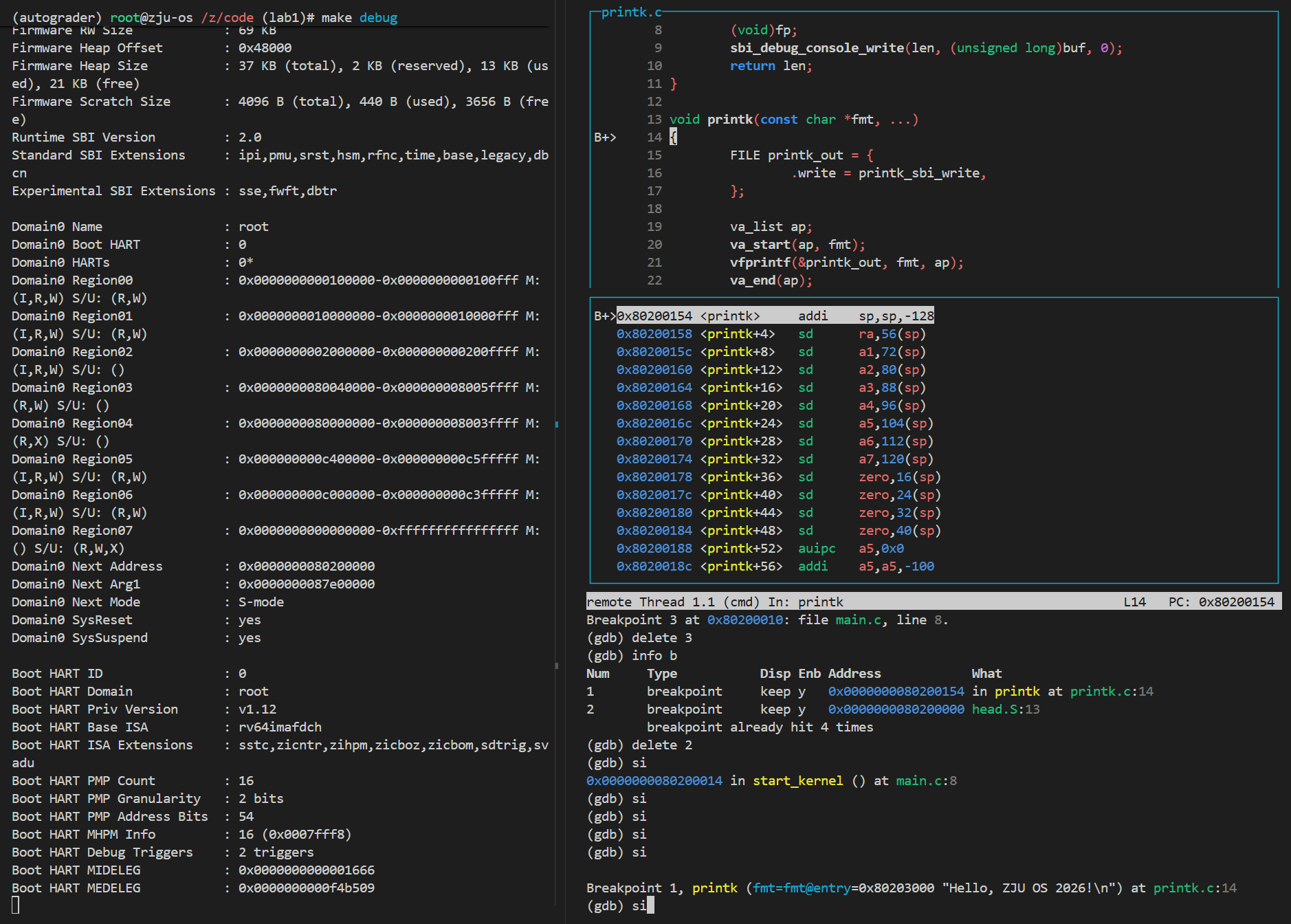This screenshot has height=924, width=1291.
Task: Click the 'Boot HART PMP Count' row
Action: [x=133, y=781]
